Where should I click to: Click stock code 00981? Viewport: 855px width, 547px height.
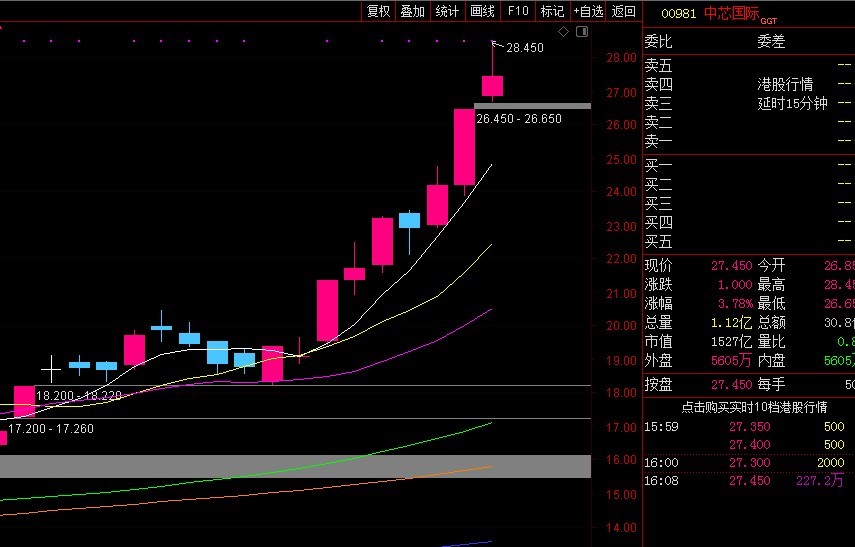coord(678,14)
